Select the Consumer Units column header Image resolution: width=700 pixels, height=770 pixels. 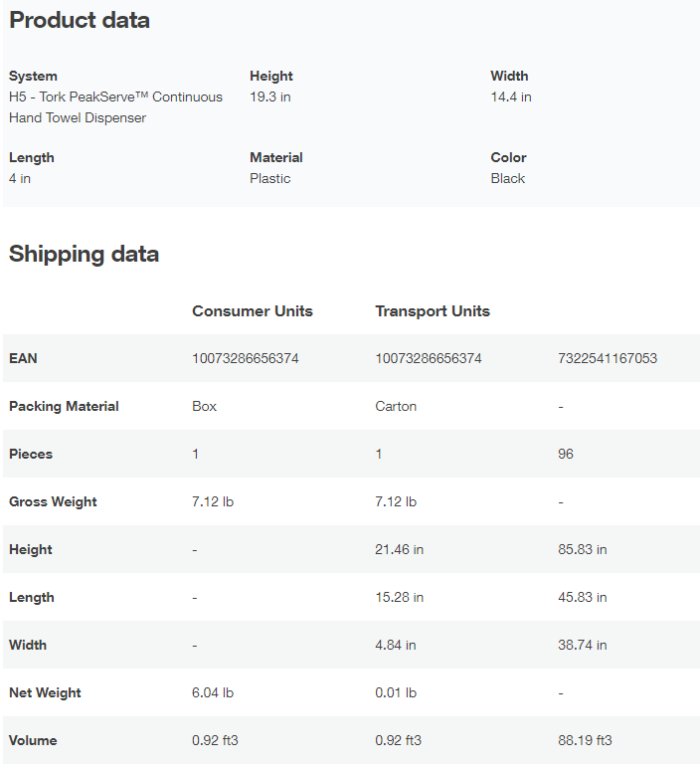coord(252,311)
